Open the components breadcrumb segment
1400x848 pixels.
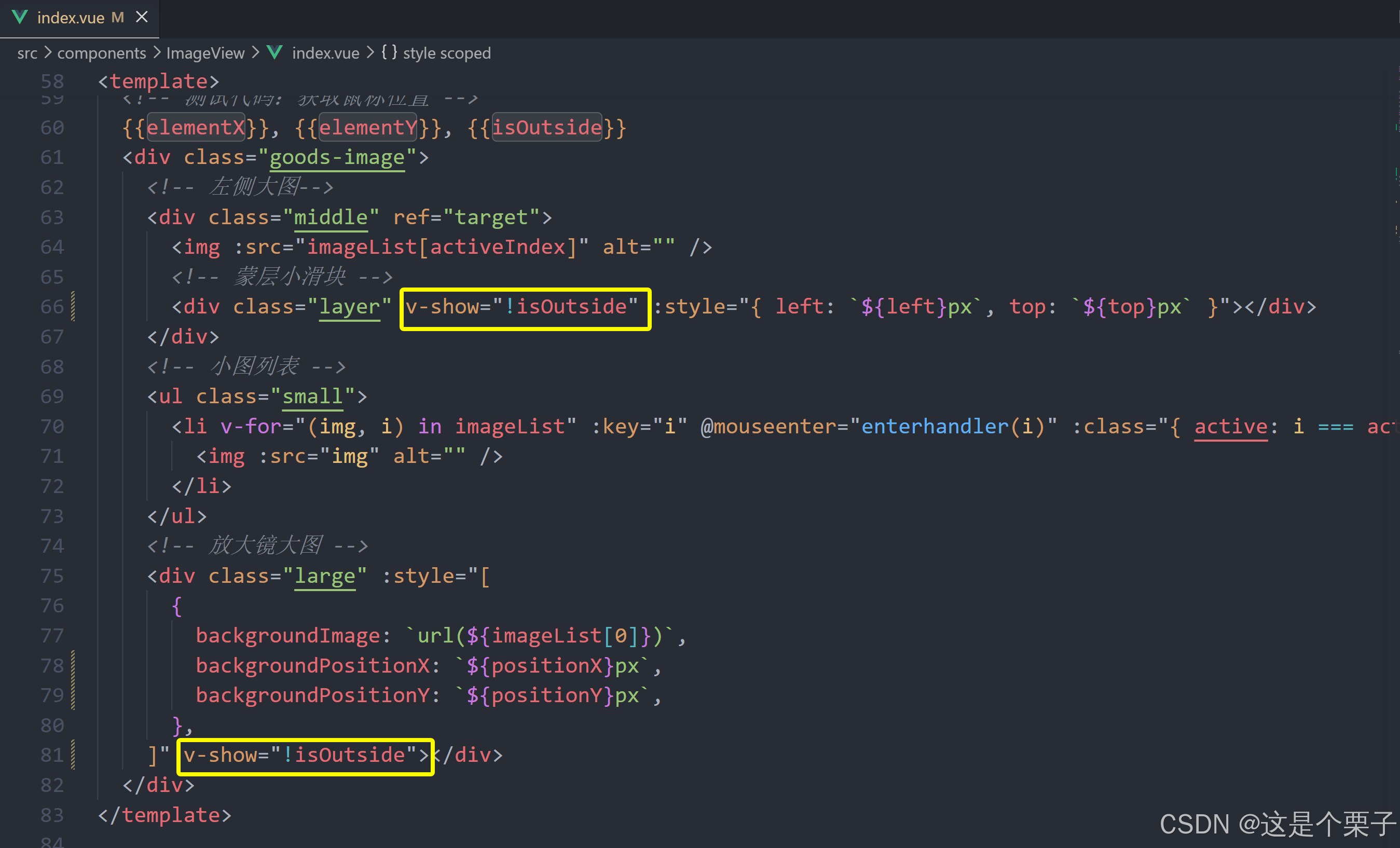pos(102,53)
